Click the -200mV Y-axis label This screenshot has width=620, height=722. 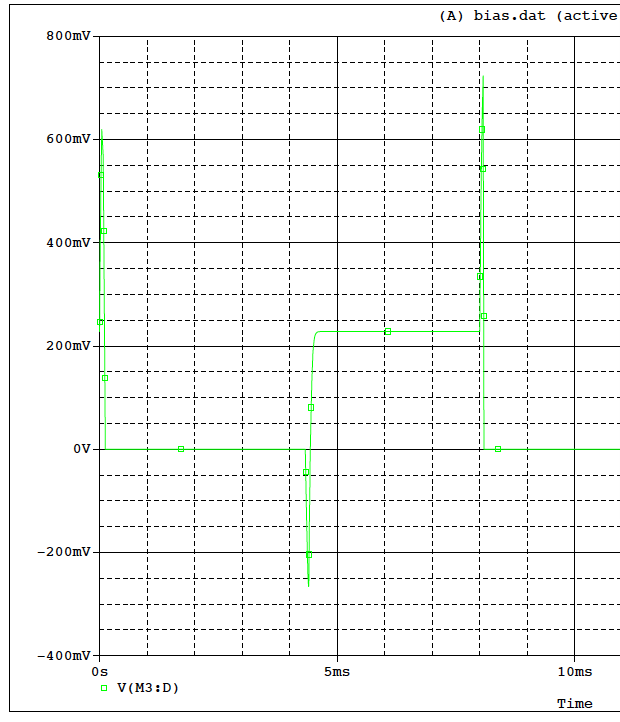pos(64,552)
